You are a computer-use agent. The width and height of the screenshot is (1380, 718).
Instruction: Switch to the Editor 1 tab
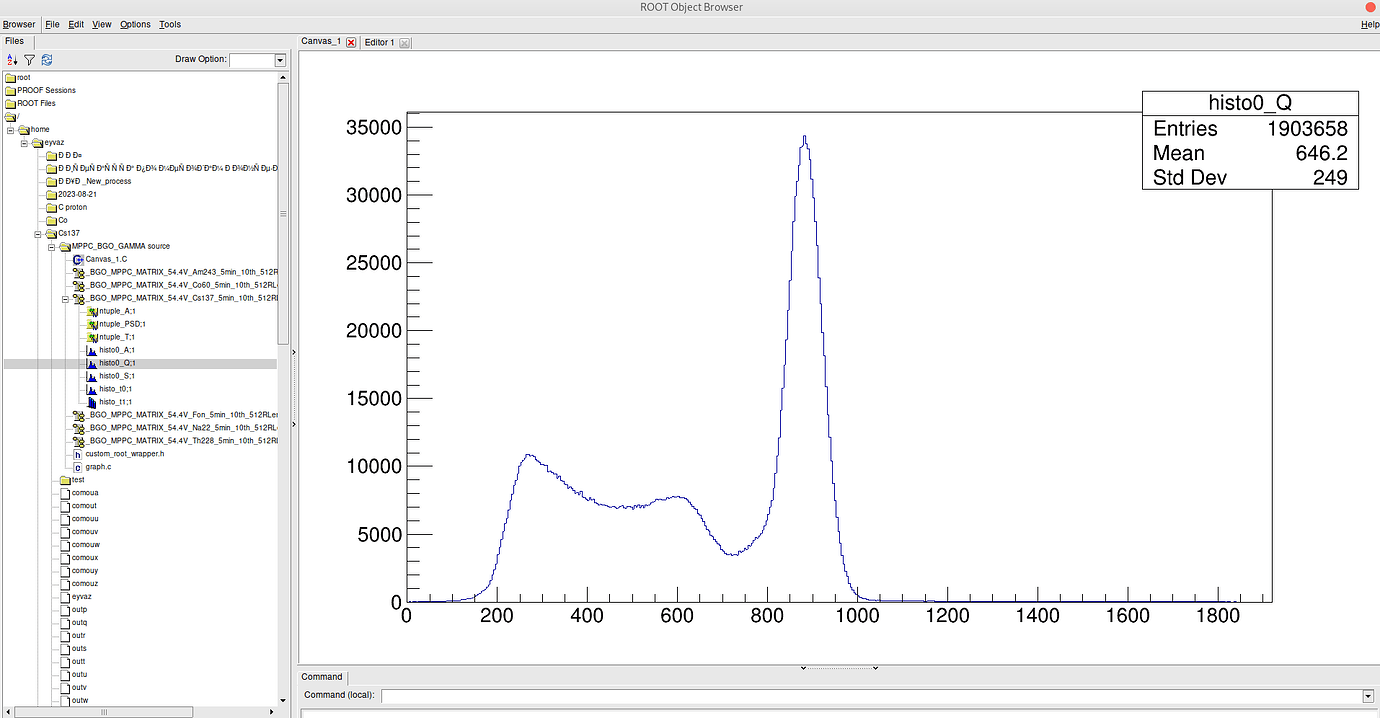coord(380,43)
